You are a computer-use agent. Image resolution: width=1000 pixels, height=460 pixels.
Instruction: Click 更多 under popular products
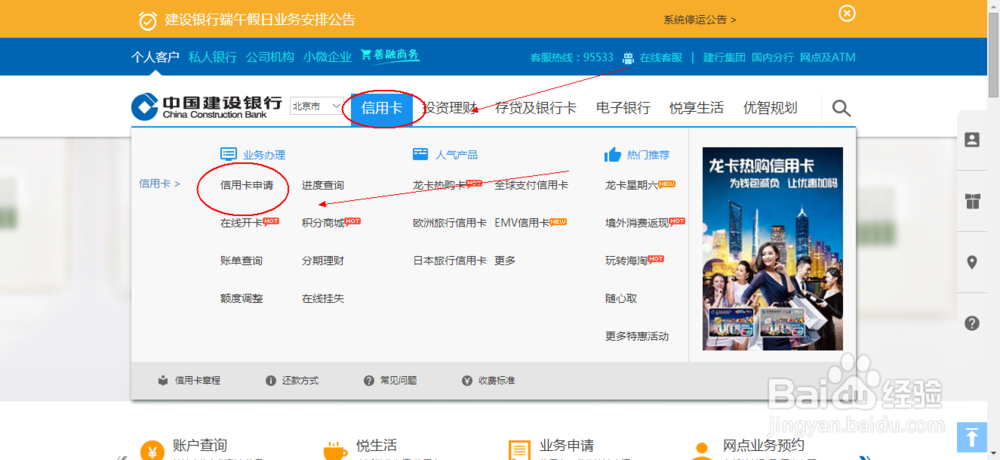point(504,261)
